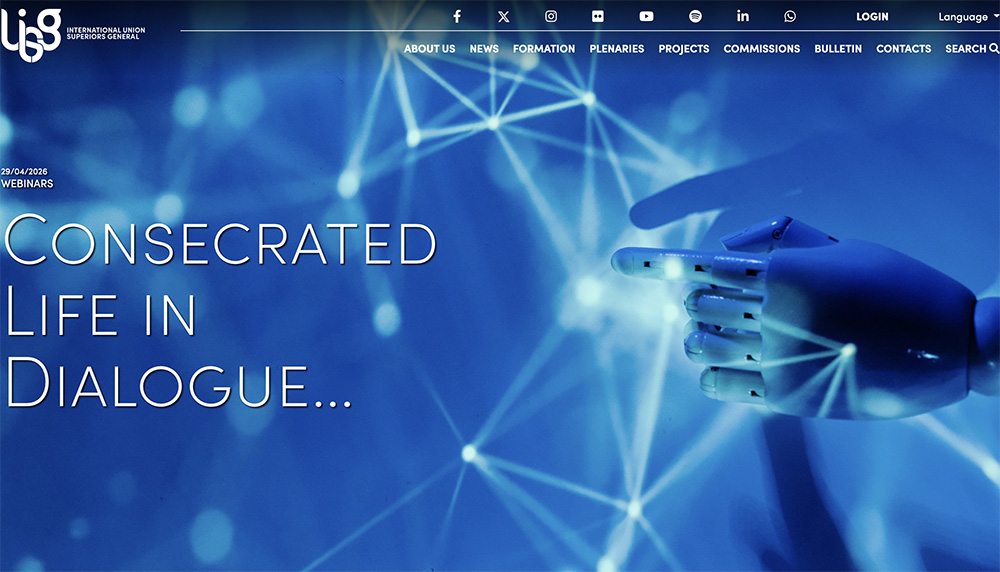Open the X (Twitter) icon
This screenshot has height=572, width=1000.
point(504,17)
